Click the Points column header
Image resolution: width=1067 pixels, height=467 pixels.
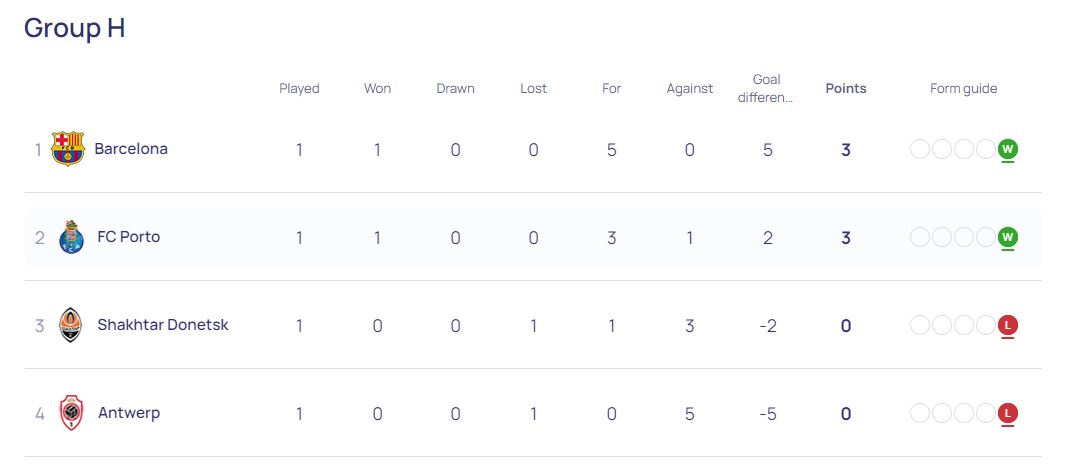tap(846, 88)
